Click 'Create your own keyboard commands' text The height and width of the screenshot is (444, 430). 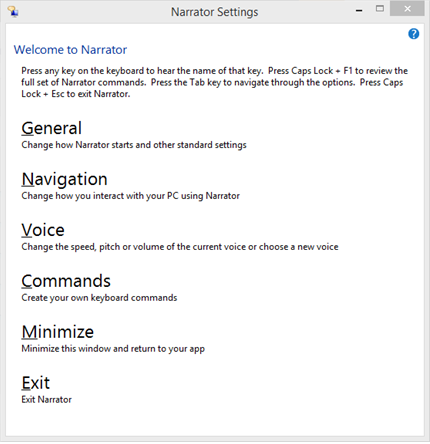(x=99, y=298)
